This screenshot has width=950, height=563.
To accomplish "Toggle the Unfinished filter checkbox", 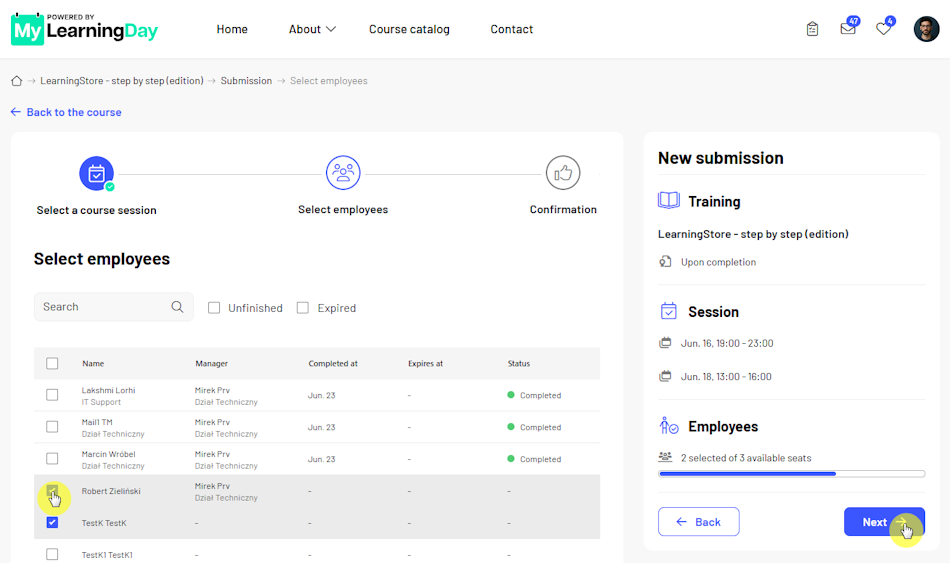I will (x=214, y=308).
